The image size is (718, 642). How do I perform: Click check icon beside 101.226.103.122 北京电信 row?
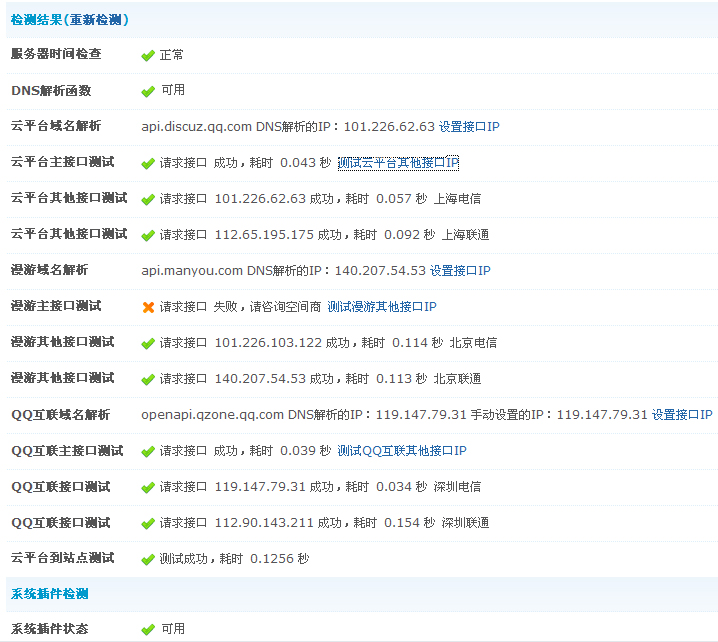[x=148, y=343]
